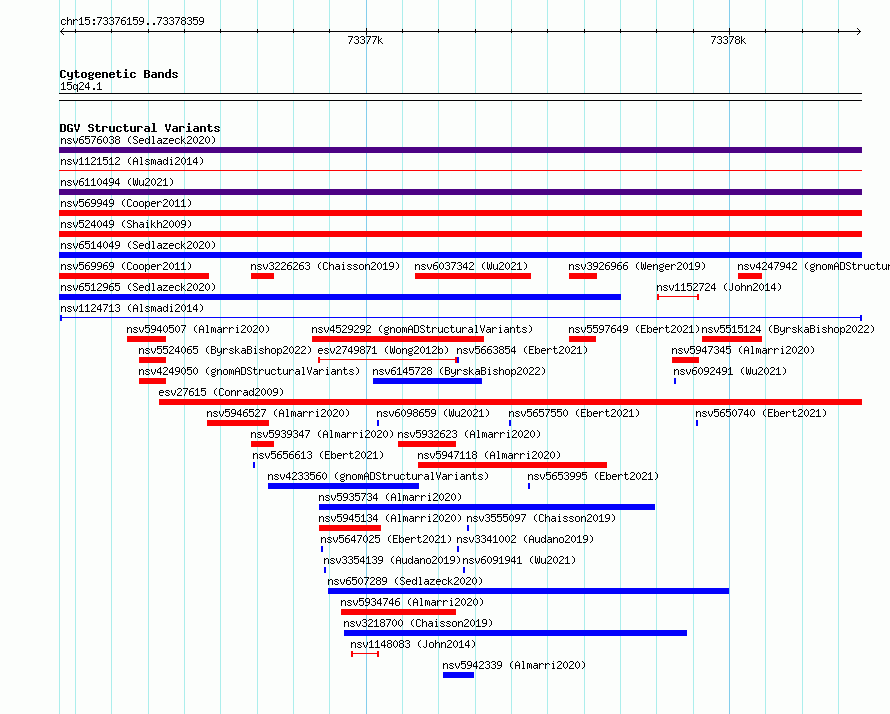Click the DGV Structural Variants track title
Viewport: 890px width, 714px height.
pyautogui.click(x=140, y=128)
